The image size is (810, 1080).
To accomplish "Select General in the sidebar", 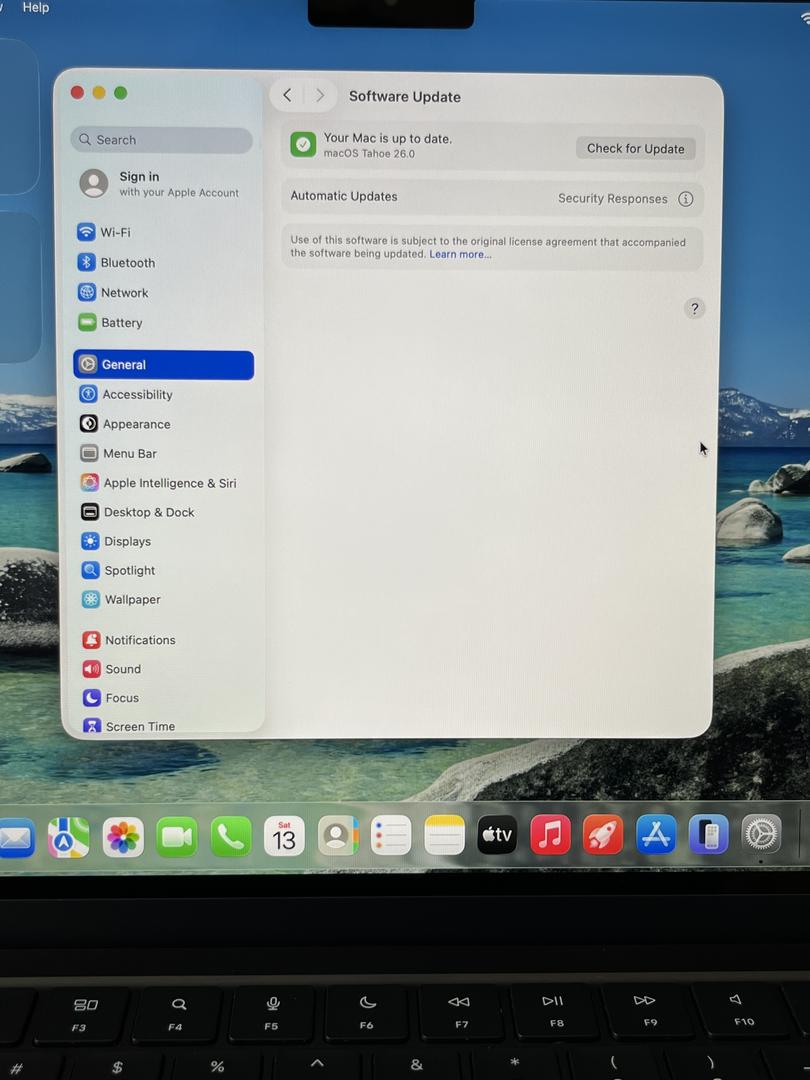I will [x=163, y=364].
